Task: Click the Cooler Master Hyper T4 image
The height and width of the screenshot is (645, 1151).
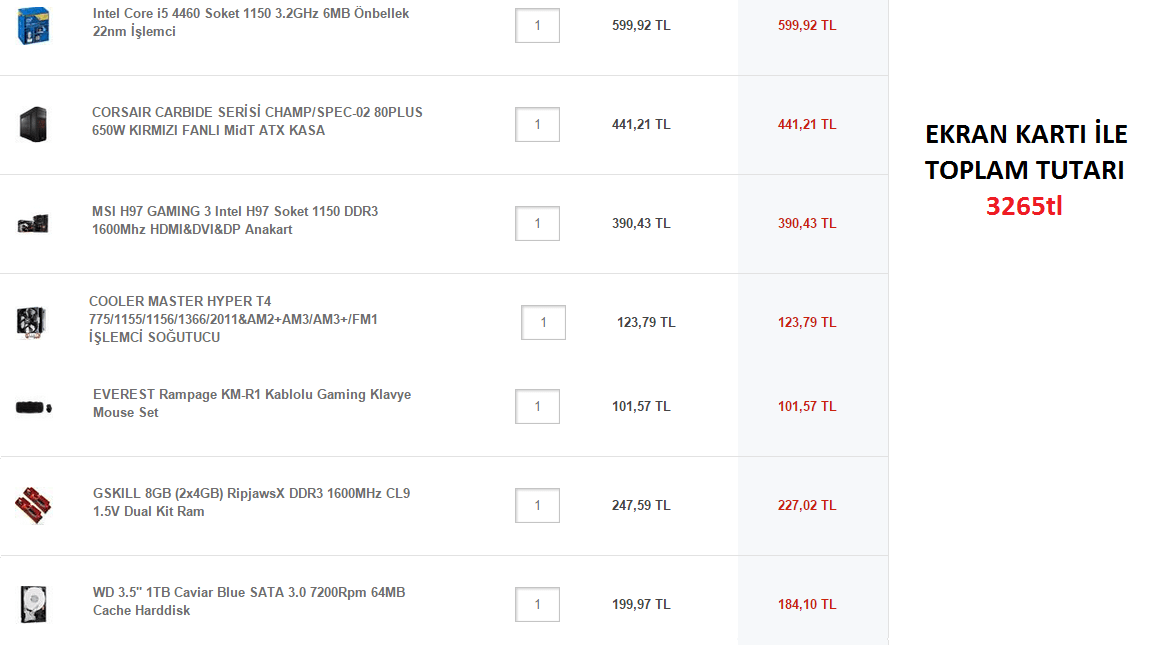Action: pyautogui.click(x=29, y=322)
